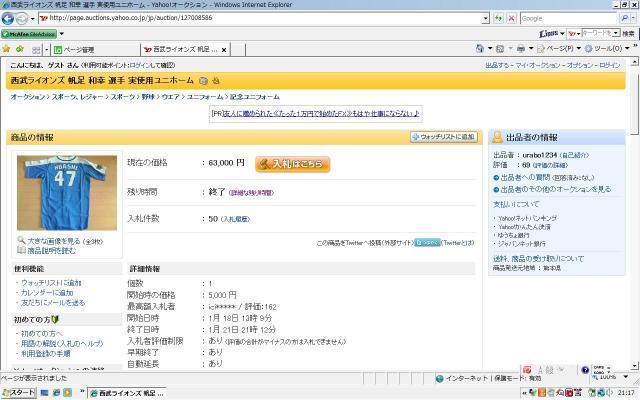Click the マイ・オークション link

point(538,65)
